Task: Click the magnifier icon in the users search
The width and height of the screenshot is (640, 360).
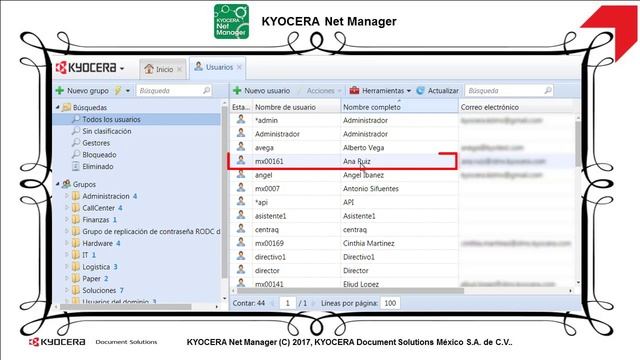Action: [548, 90]
